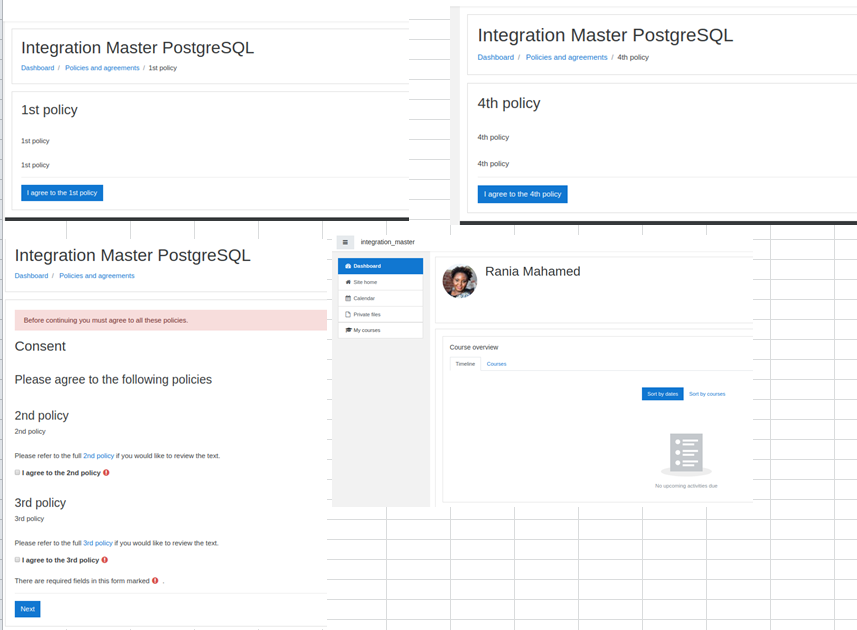857x630 pixels.
Task: Click Rania Mahamed's profile picture
Action: click(x=460, y=282)
